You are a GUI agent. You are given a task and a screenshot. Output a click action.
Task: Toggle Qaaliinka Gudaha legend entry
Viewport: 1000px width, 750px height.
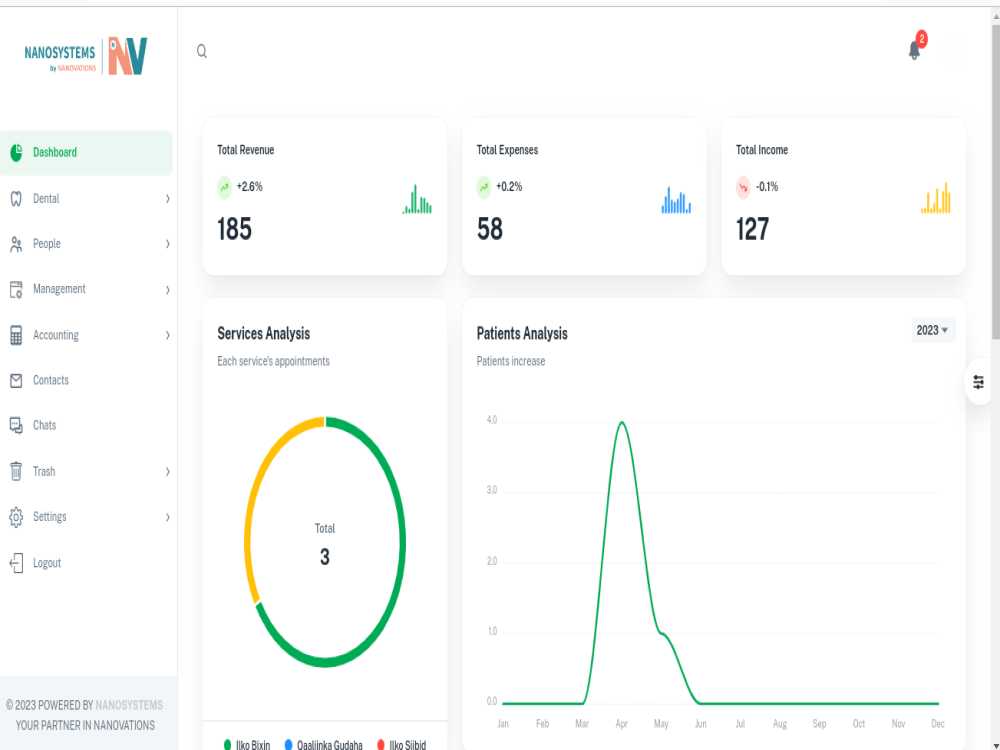point(323,745)
